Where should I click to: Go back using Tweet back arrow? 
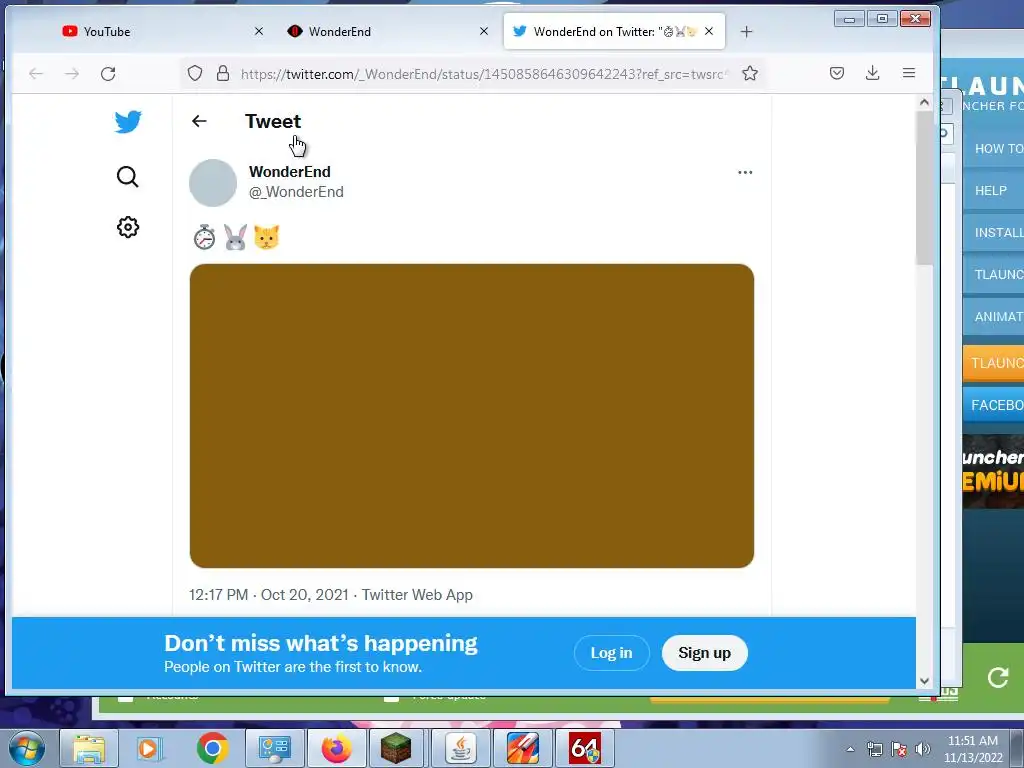coord(199,121)
